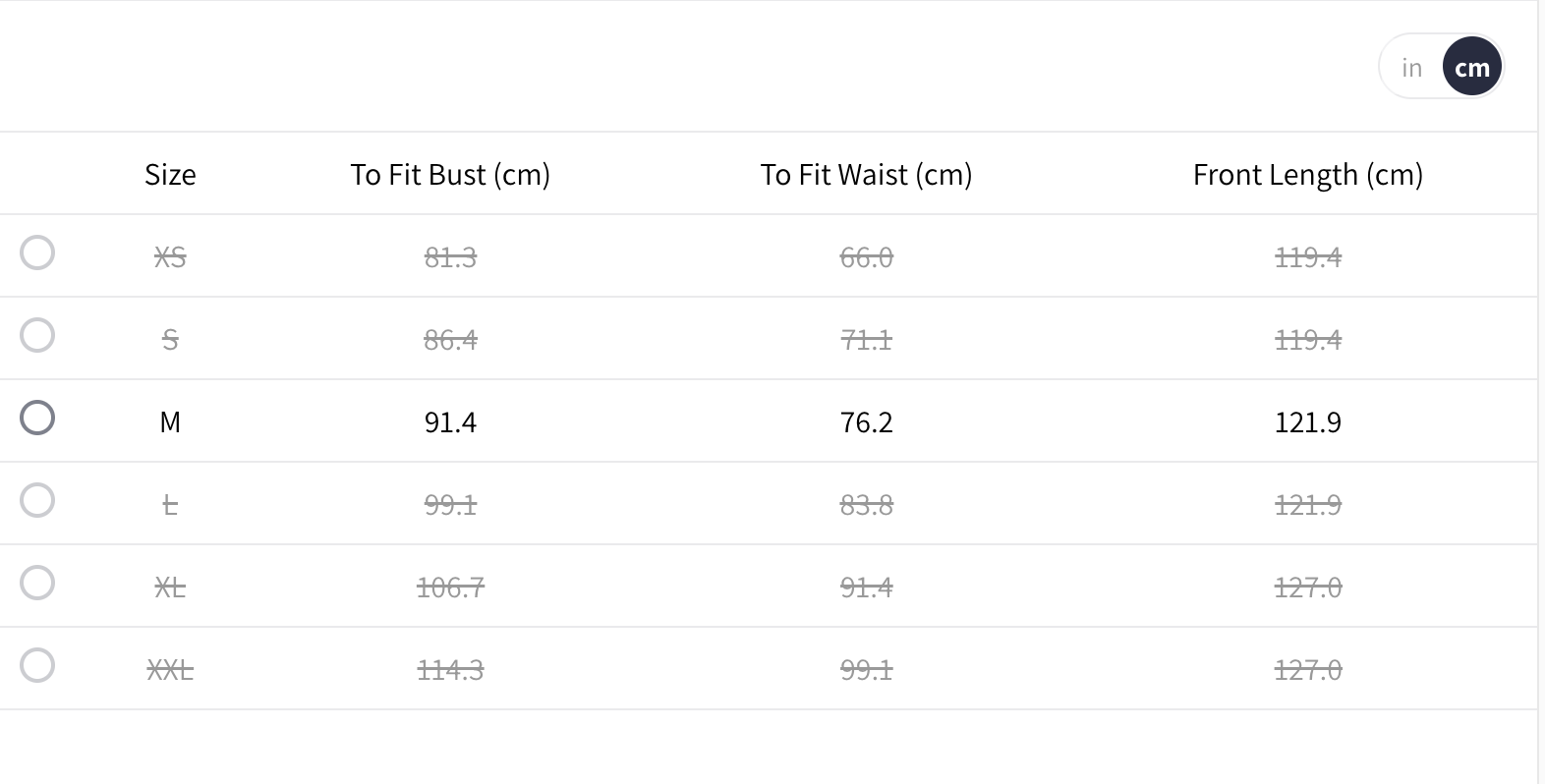Click the 106.7 bust value for XL
The width and height of the screenshot is (1545, 784).
(x=450, y=588)
